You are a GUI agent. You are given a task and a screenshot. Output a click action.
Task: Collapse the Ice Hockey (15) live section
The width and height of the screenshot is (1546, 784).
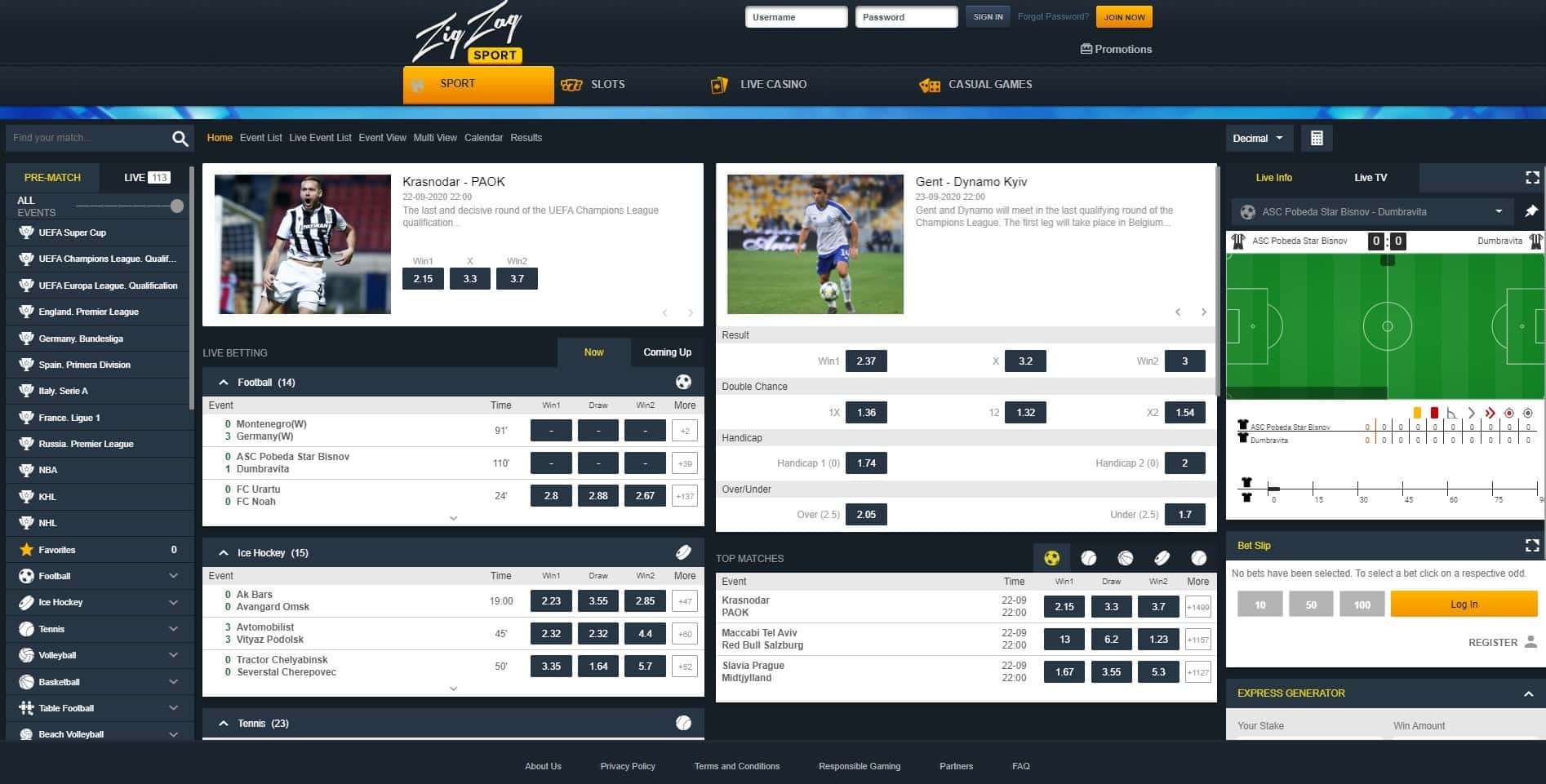tap(223, 552)
